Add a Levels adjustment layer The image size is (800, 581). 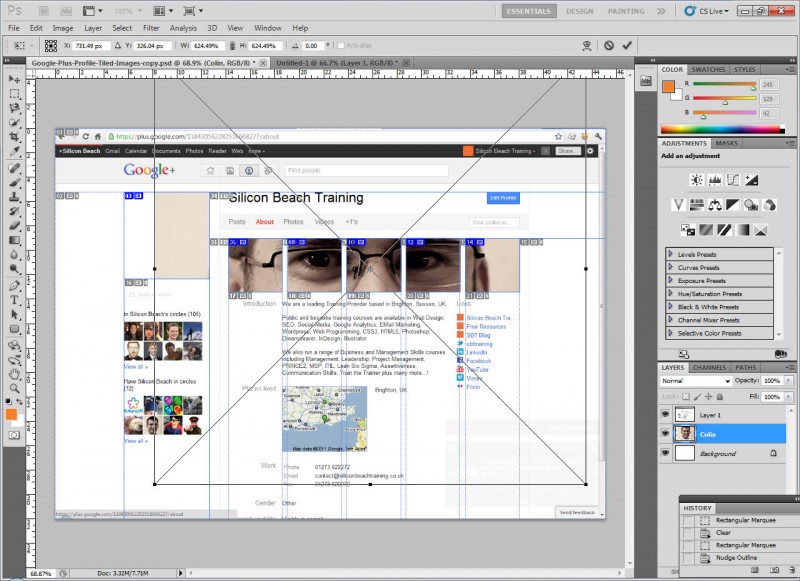pyautogui.click(x=715, y=180)
